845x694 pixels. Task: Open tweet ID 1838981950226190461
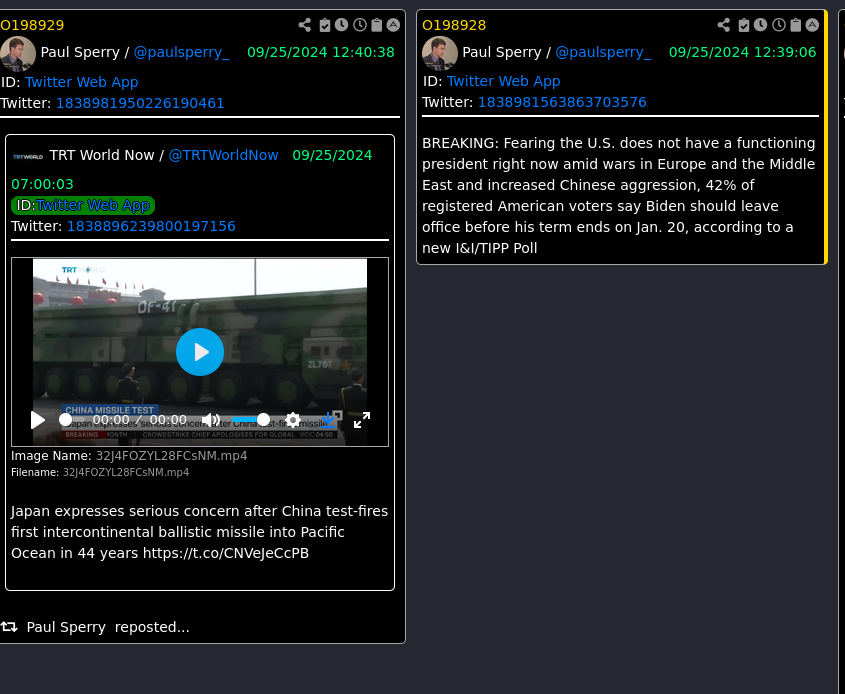click(x=140, y=103)
